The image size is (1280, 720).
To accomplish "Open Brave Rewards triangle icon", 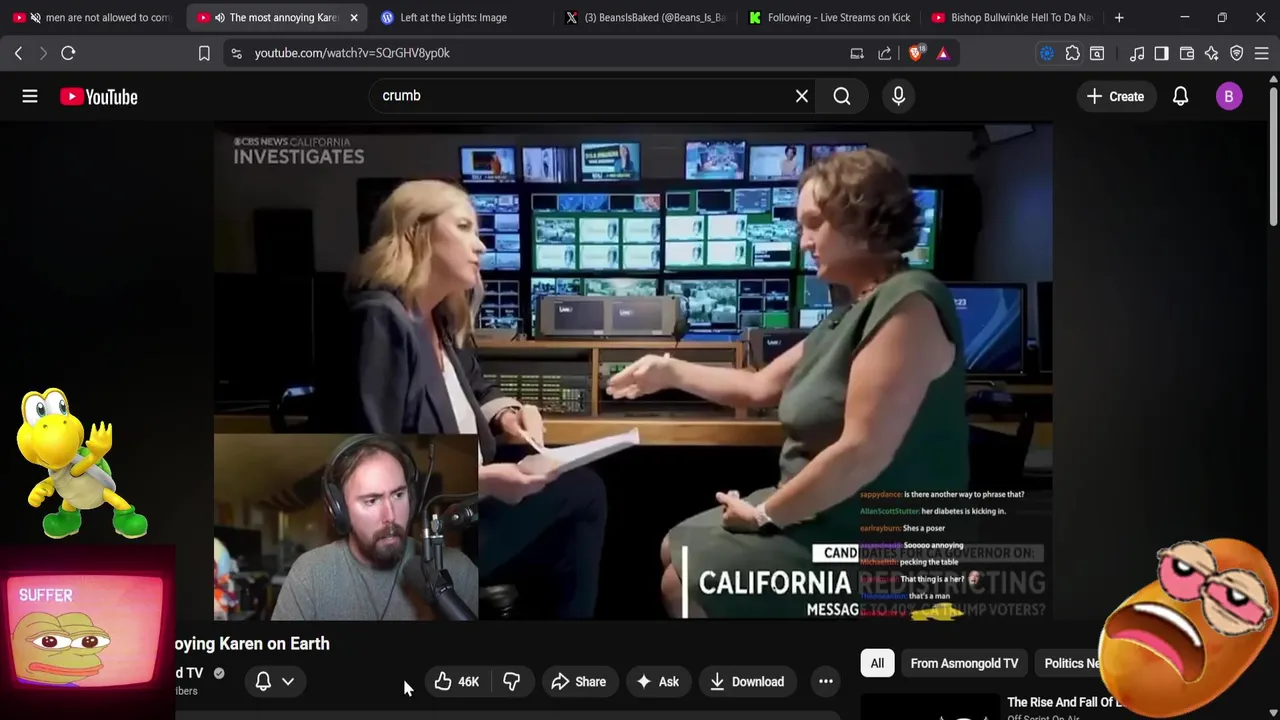I will 942,53.
